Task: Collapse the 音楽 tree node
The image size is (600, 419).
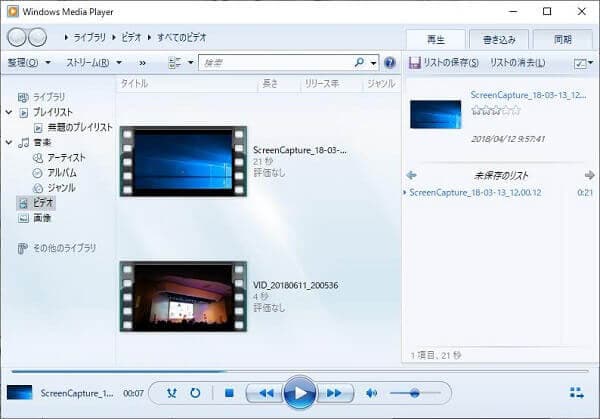Action: pos(9,143)
